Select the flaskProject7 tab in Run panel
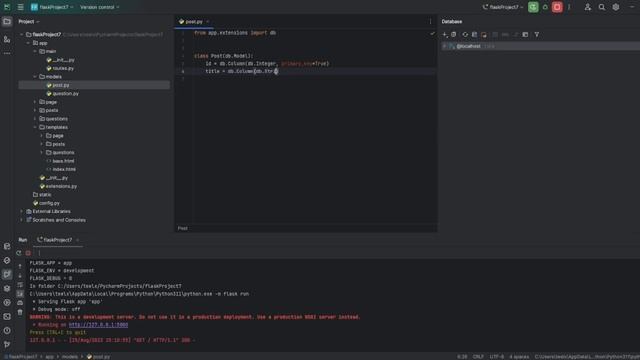The image size is (640, 360). coord(57,240)
